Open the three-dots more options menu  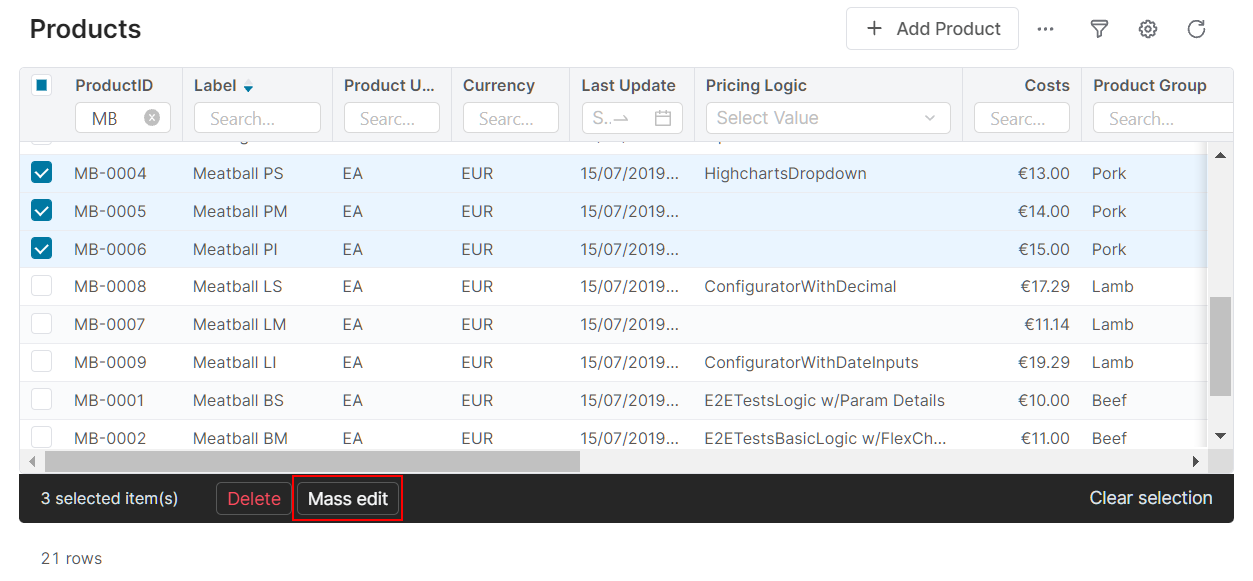coord(1045,29)
